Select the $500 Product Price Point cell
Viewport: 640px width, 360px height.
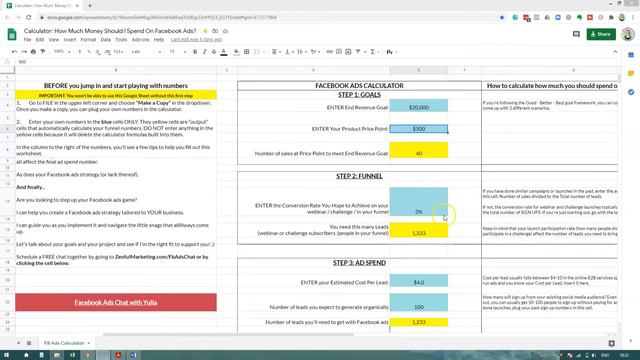[x=419, y=129]
